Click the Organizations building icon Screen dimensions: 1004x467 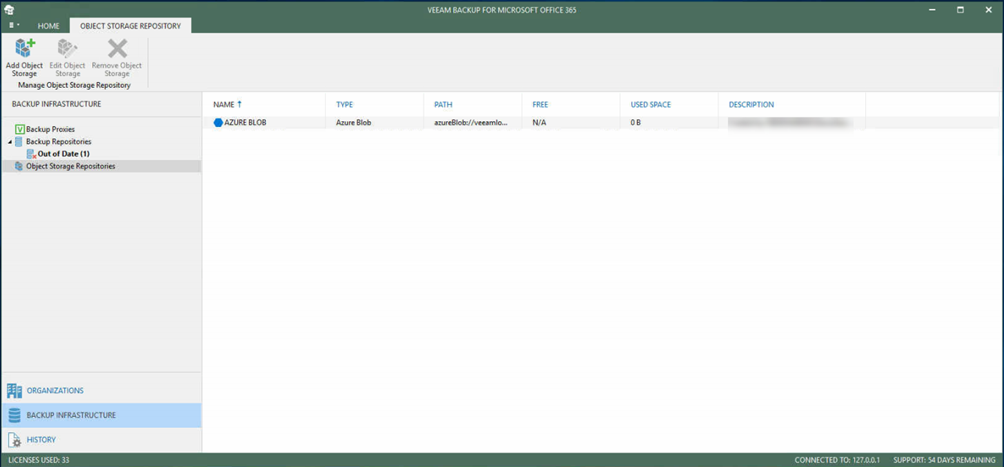pyautogui.click(x=14, y=390)
